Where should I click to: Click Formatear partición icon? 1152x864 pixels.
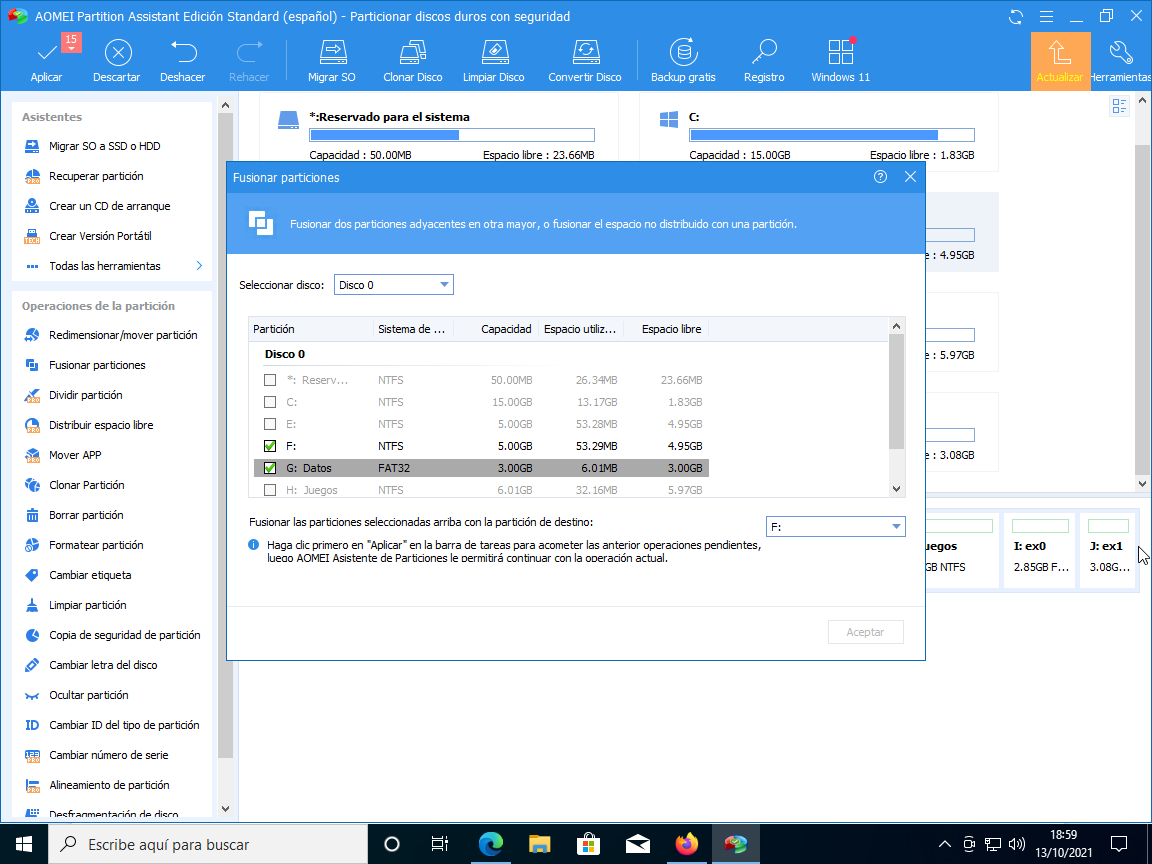tap(32, 545)
